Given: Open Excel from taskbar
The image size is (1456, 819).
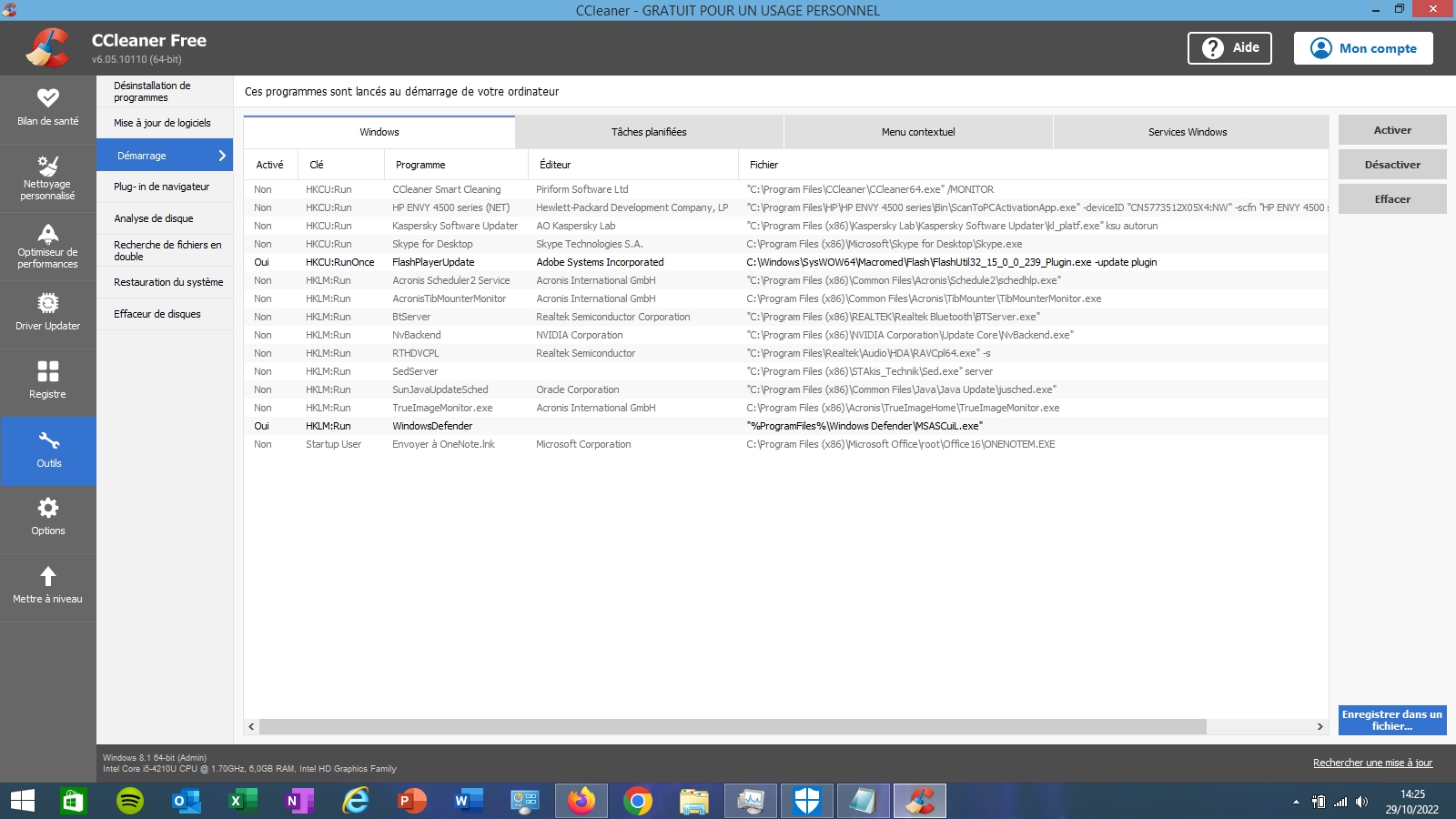Looking at the screenshot, I should pyautogui.click(x=243, y=801).
